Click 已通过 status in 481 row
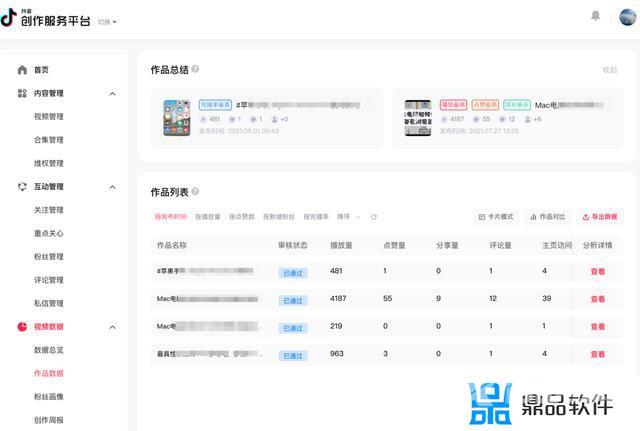 click(x=293, y=273)
